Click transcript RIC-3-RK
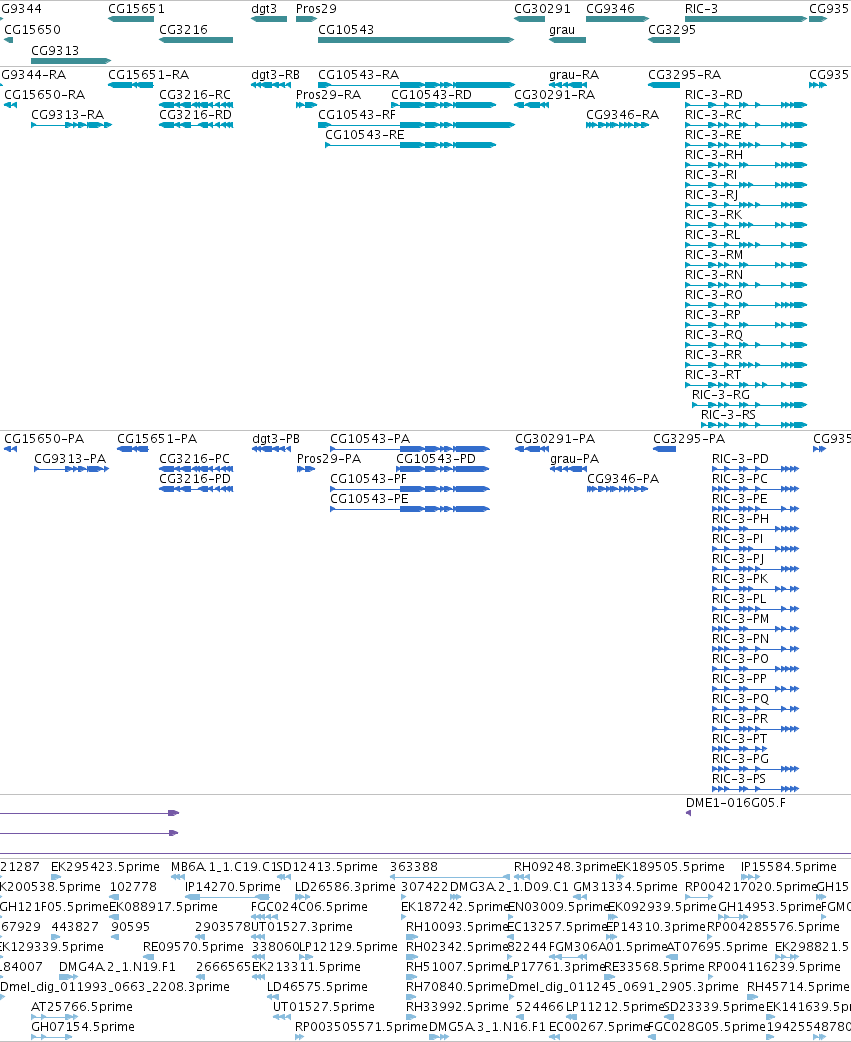The height and width of the screenshot is (1042, 851). (x=714, y=215)
